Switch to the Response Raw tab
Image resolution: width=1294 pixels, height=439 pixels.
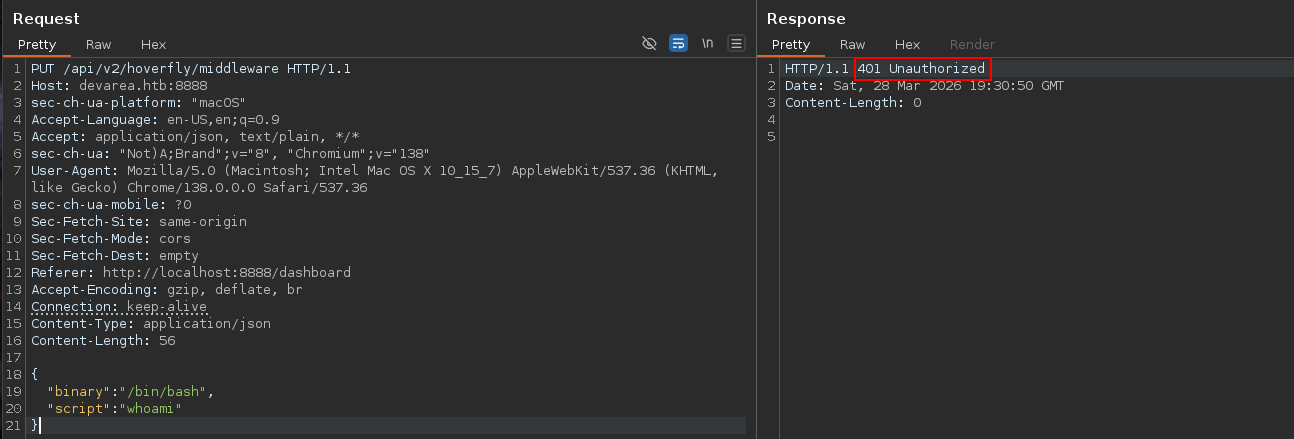click(852, 44)
